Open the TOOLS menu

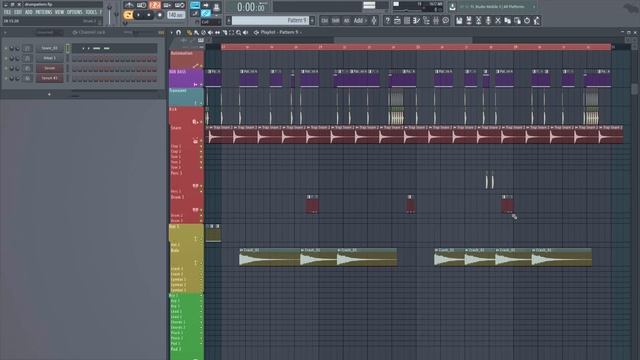91,12
